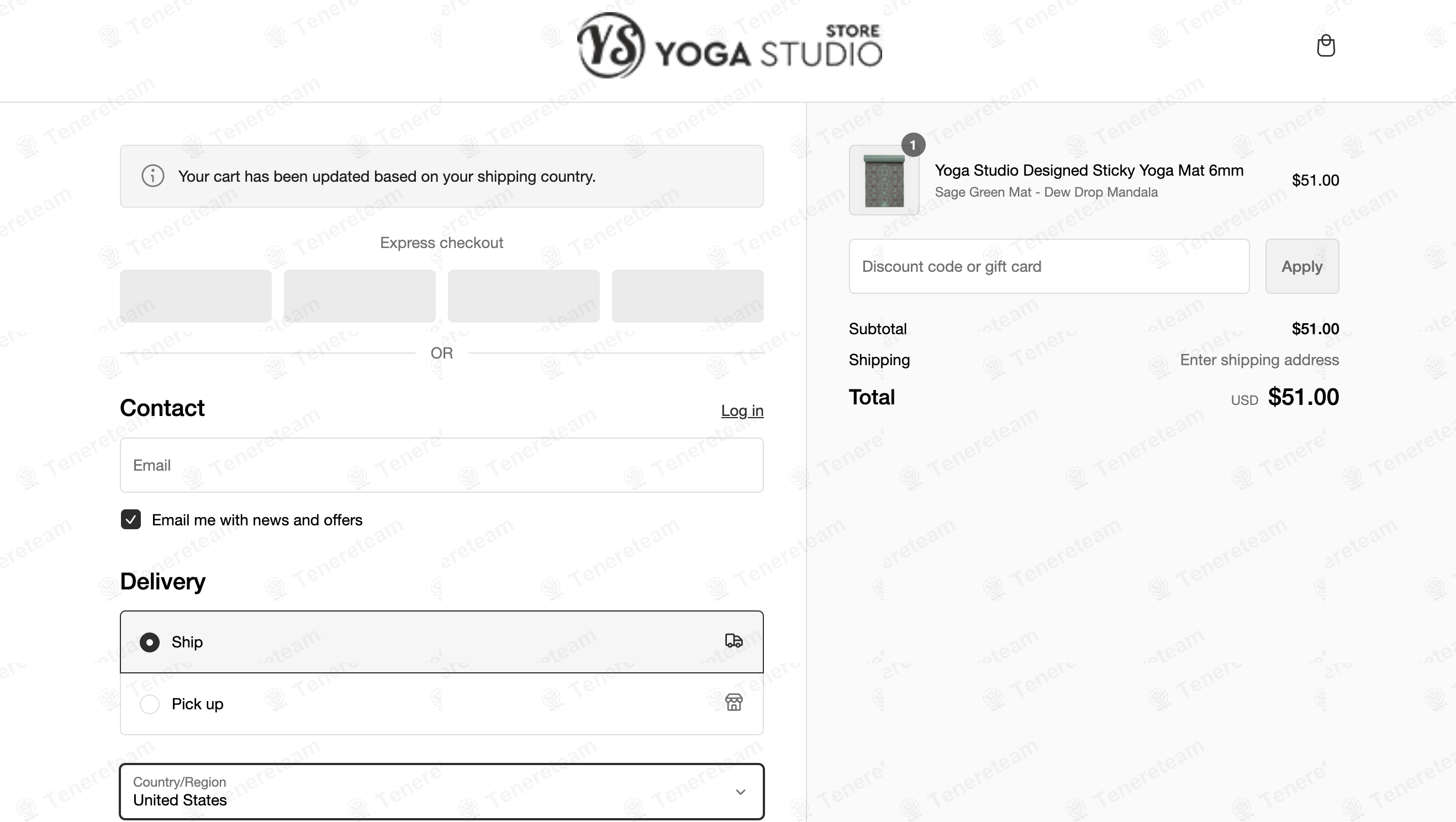
Task: Click Log in link beside Contact
Action: pos(742,410)
